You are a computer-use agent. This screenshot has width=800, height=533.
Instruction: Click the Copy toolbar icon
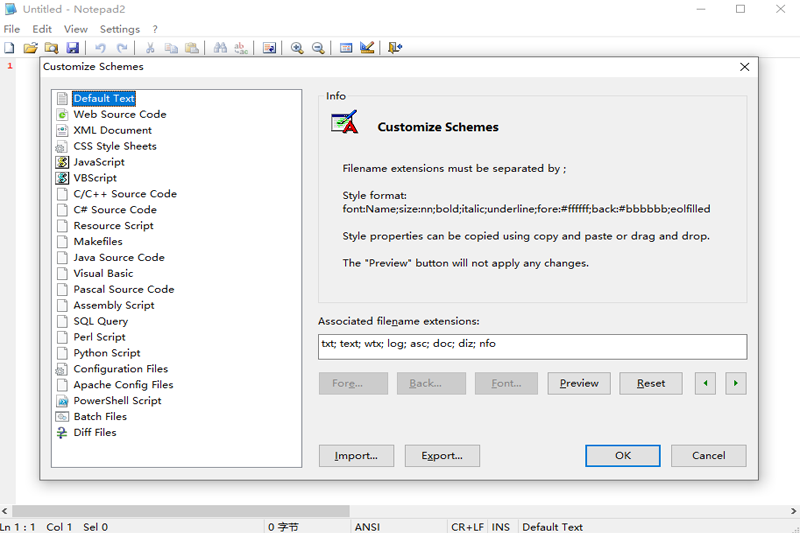click(171, 48)
